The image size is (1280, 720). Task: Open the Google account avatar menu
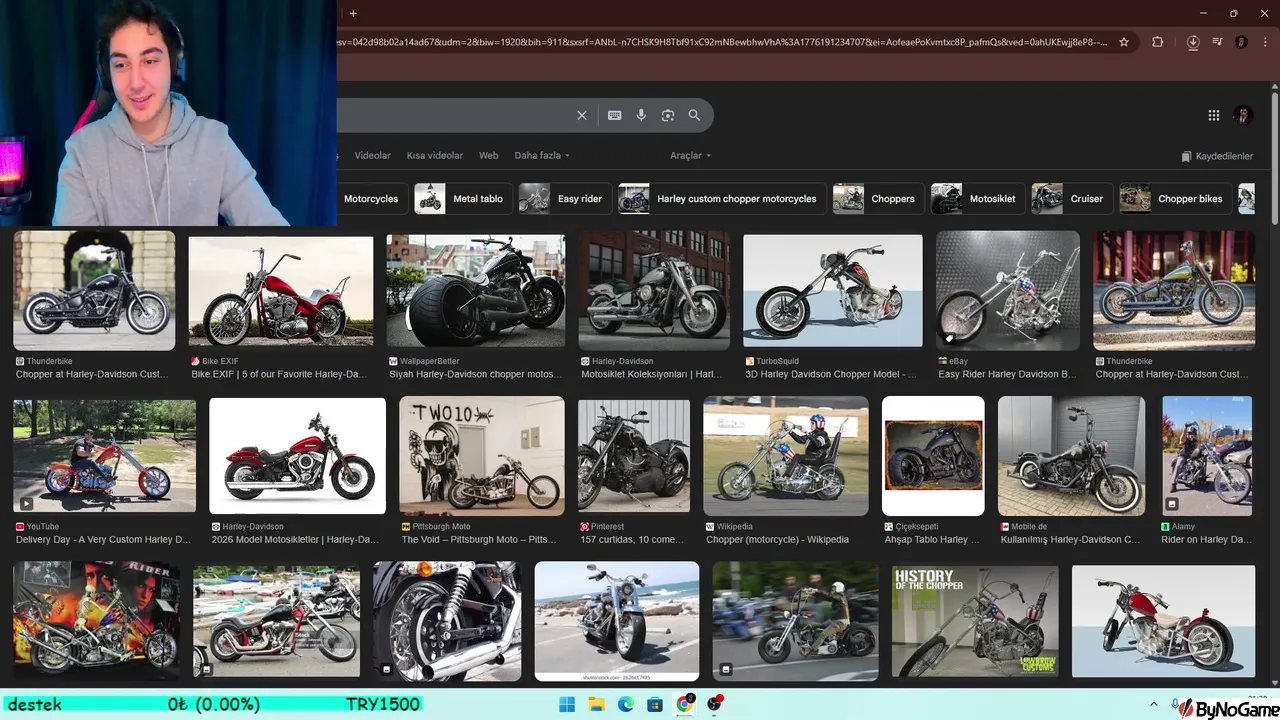(x=1243, y=115)
